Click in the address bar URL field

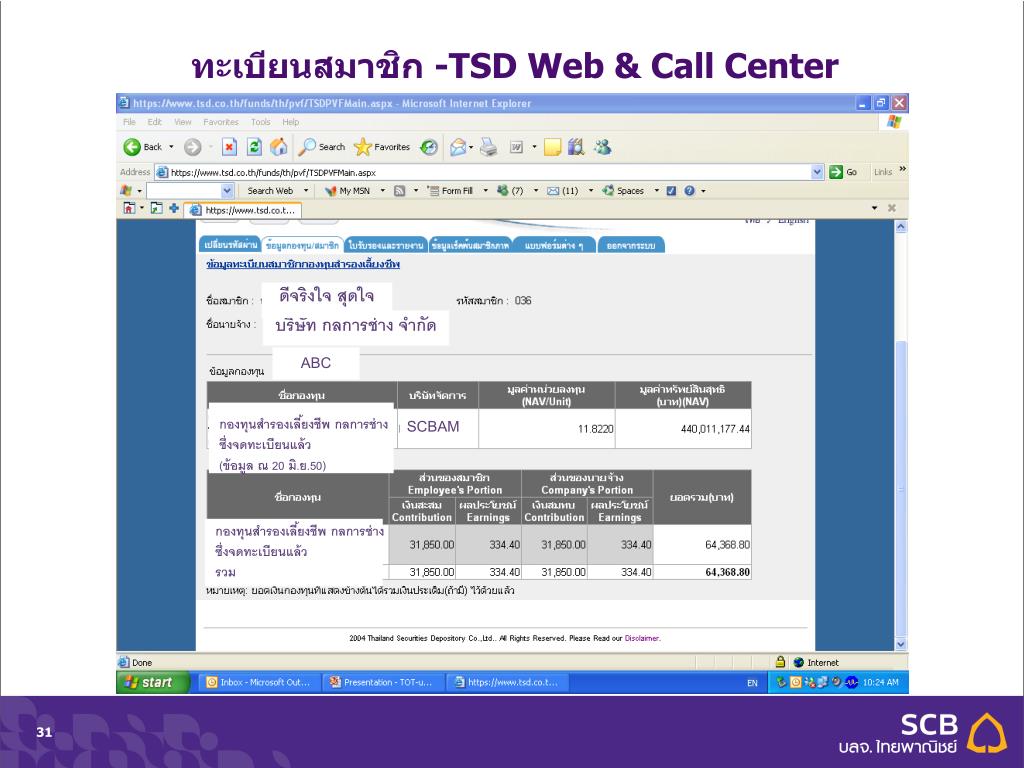[488, 172]
